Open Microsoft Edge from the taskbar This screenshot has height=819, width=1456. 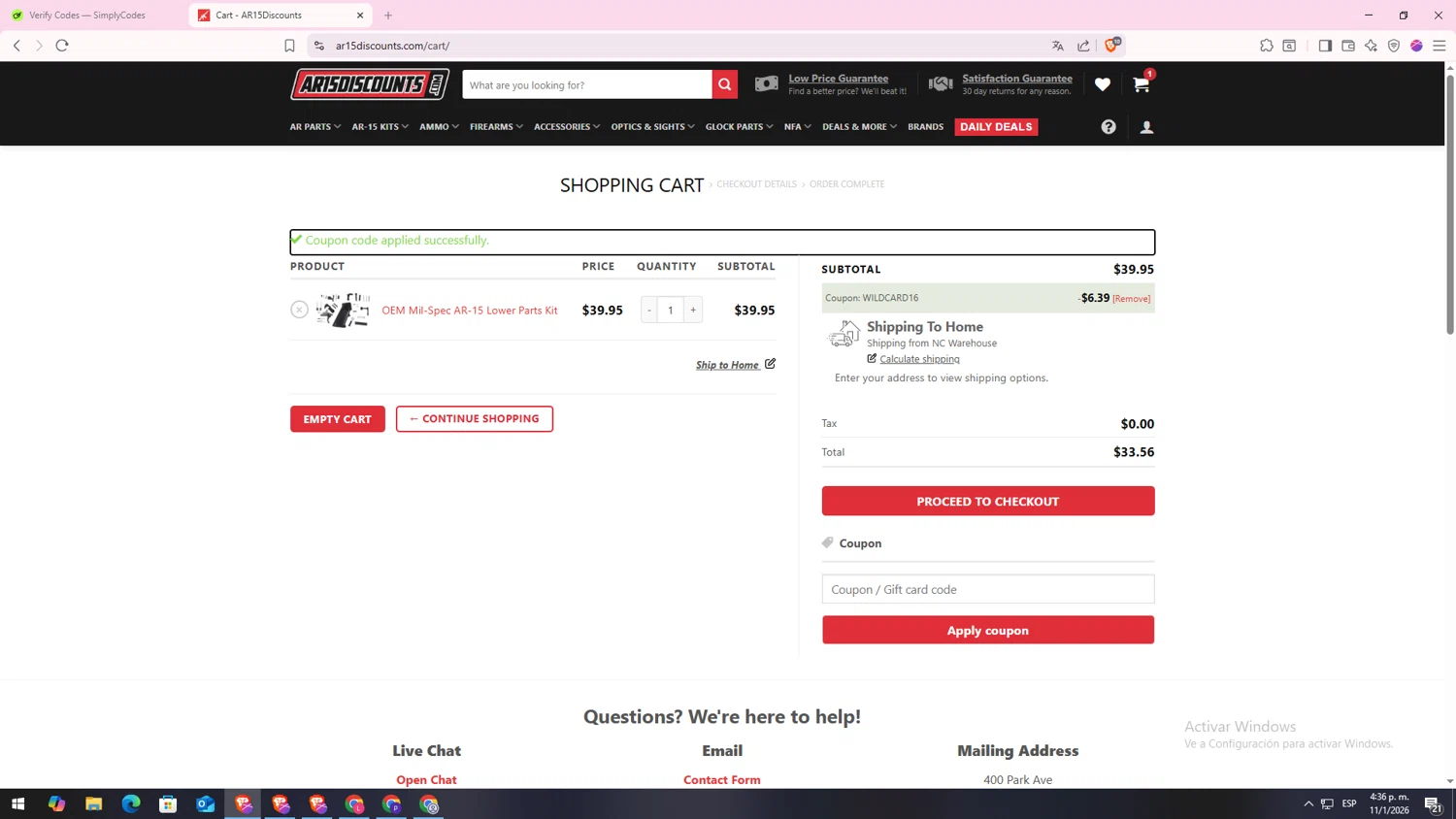[x=131, y=803]
